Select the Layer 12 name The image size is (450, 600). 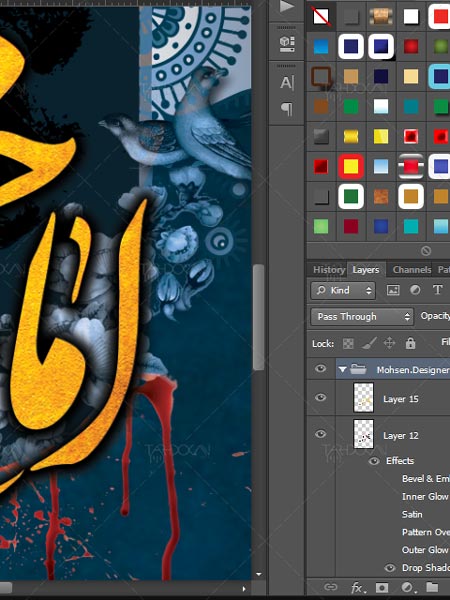[401, 436]
